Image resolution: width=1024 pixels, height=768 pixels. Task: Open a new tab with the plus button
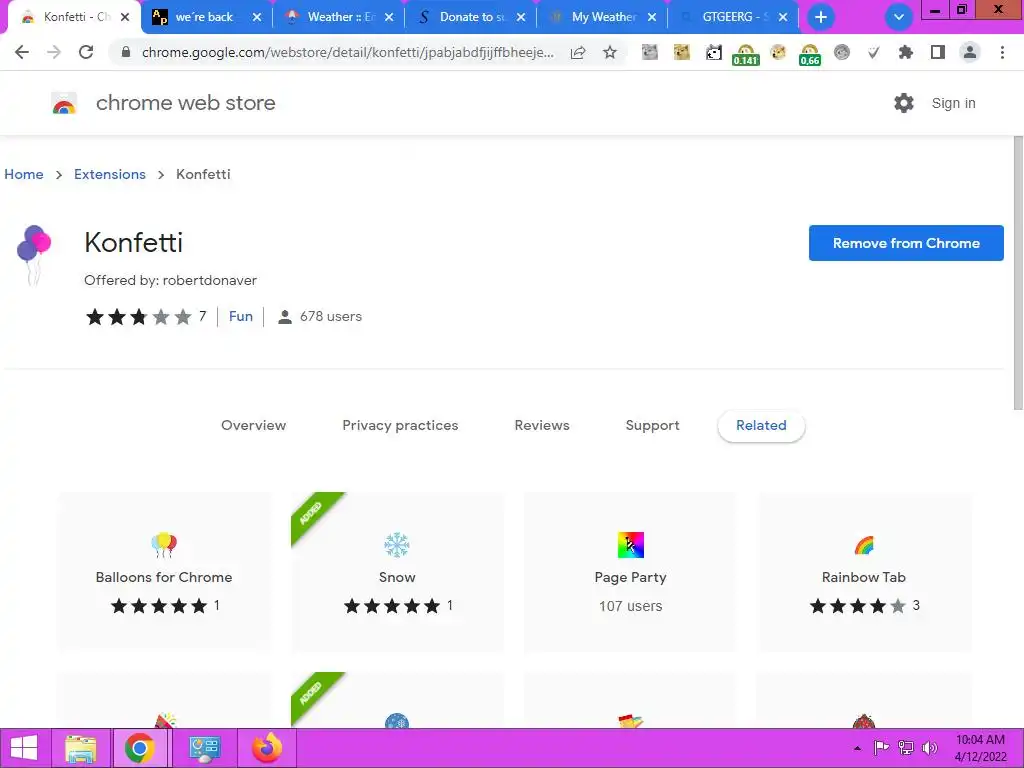point(821,17)
